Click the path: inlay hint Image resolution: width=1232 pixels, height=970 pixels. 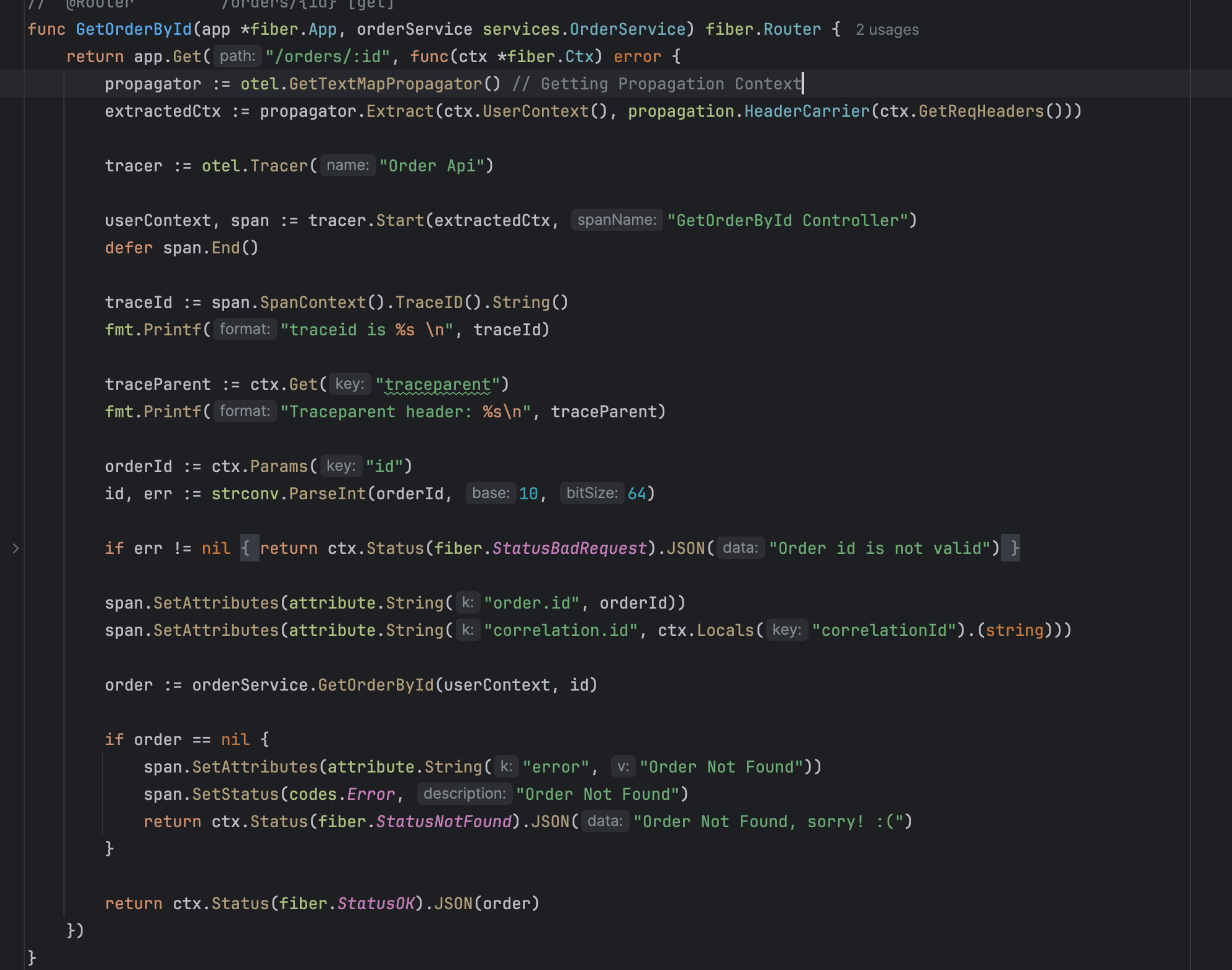(237, 57)
